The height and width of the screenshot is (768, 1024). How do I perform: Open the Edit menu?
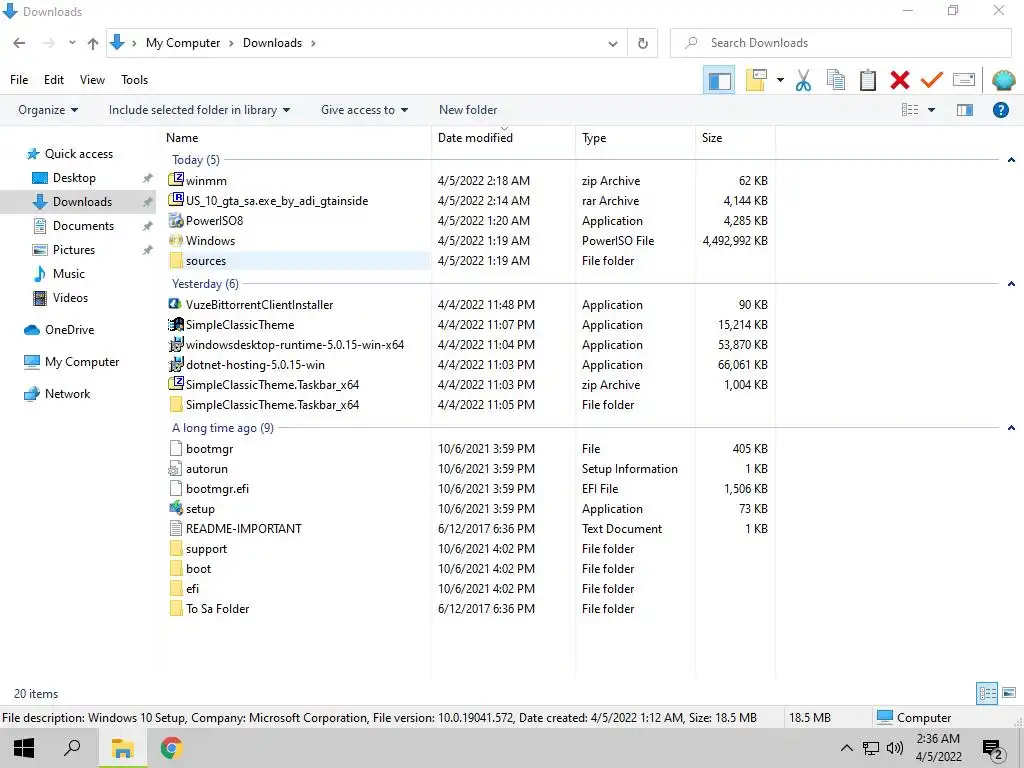(54, 80)
